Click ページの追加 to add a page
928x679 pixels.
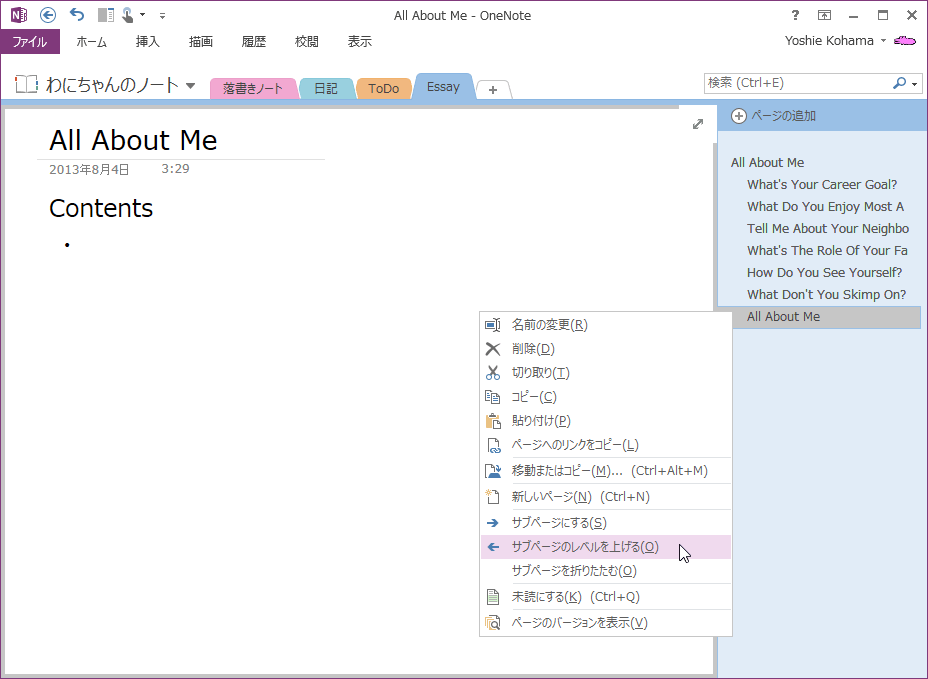tap(774, 115)
